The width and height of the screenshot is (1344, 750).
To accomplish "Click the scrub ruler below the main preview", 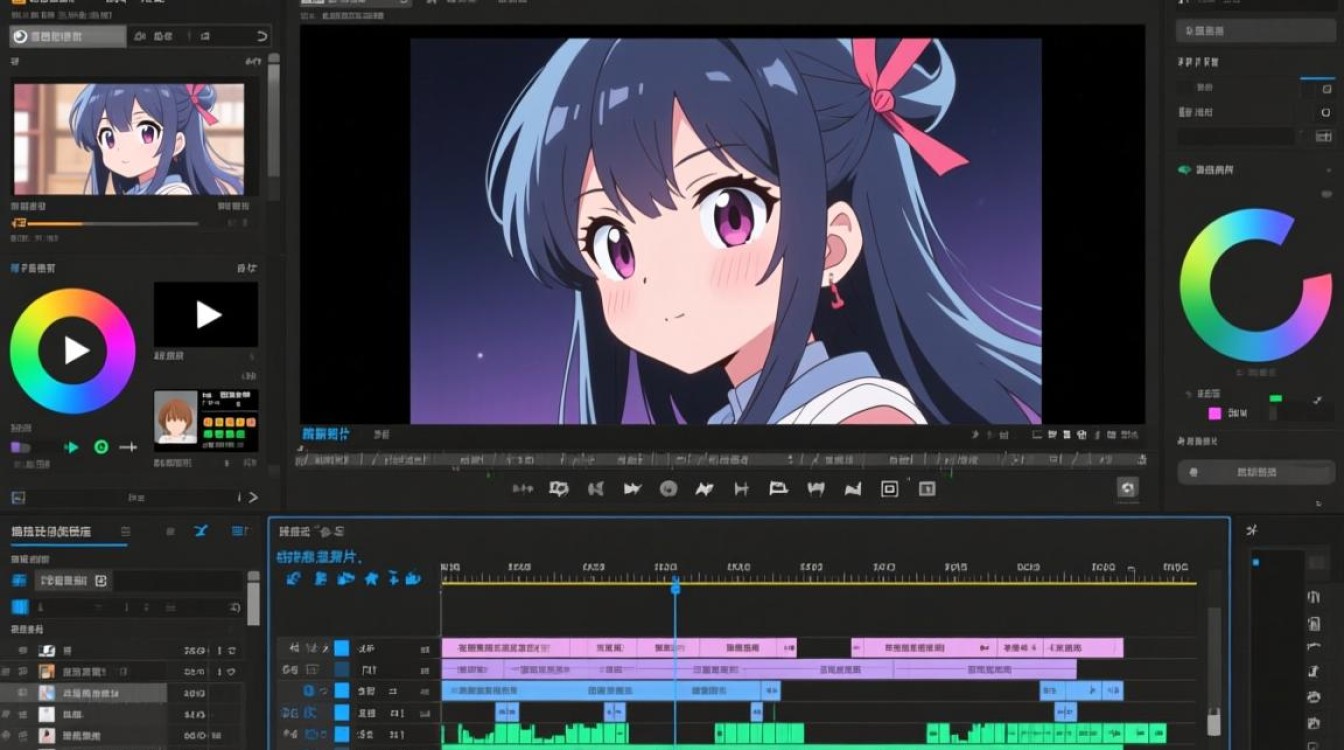I will click(720, 460).
